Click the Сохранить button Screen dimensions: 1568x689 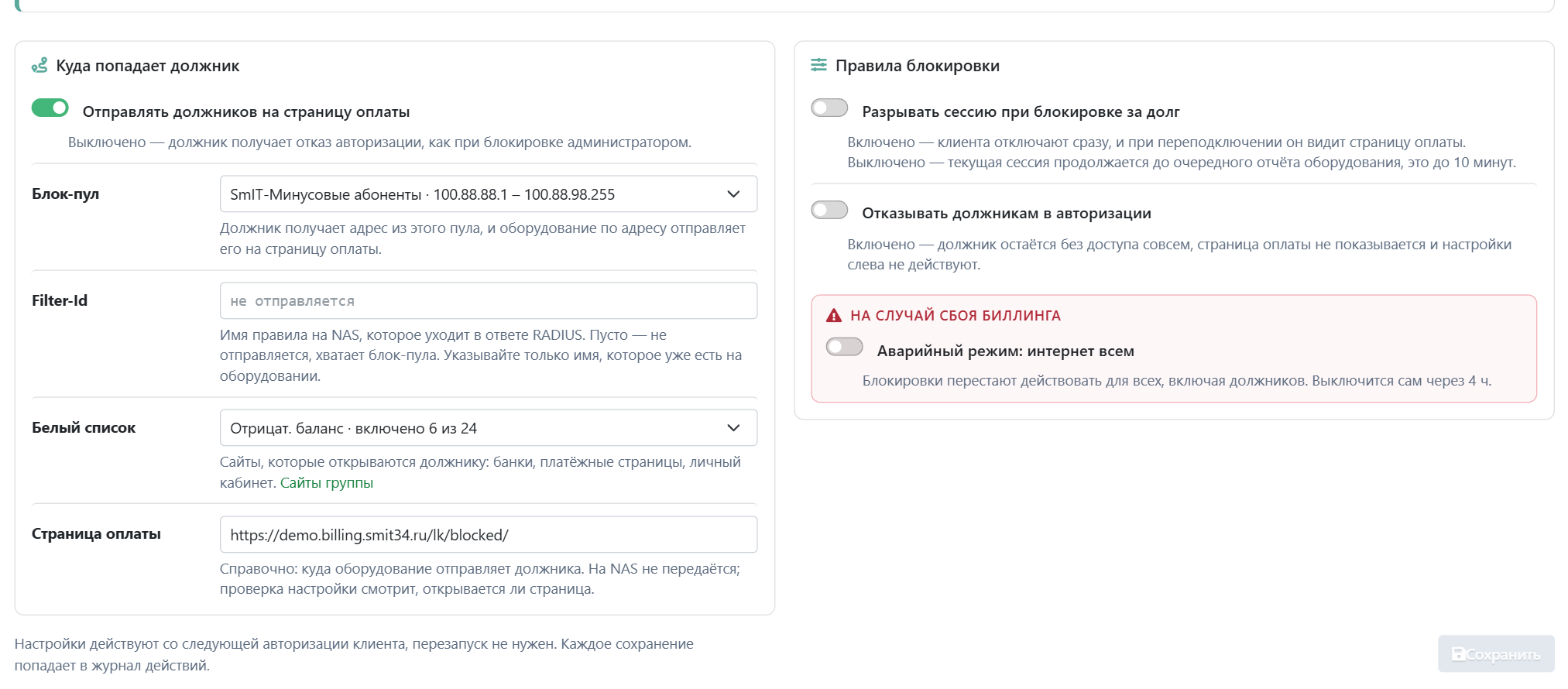pos(1496,654)
